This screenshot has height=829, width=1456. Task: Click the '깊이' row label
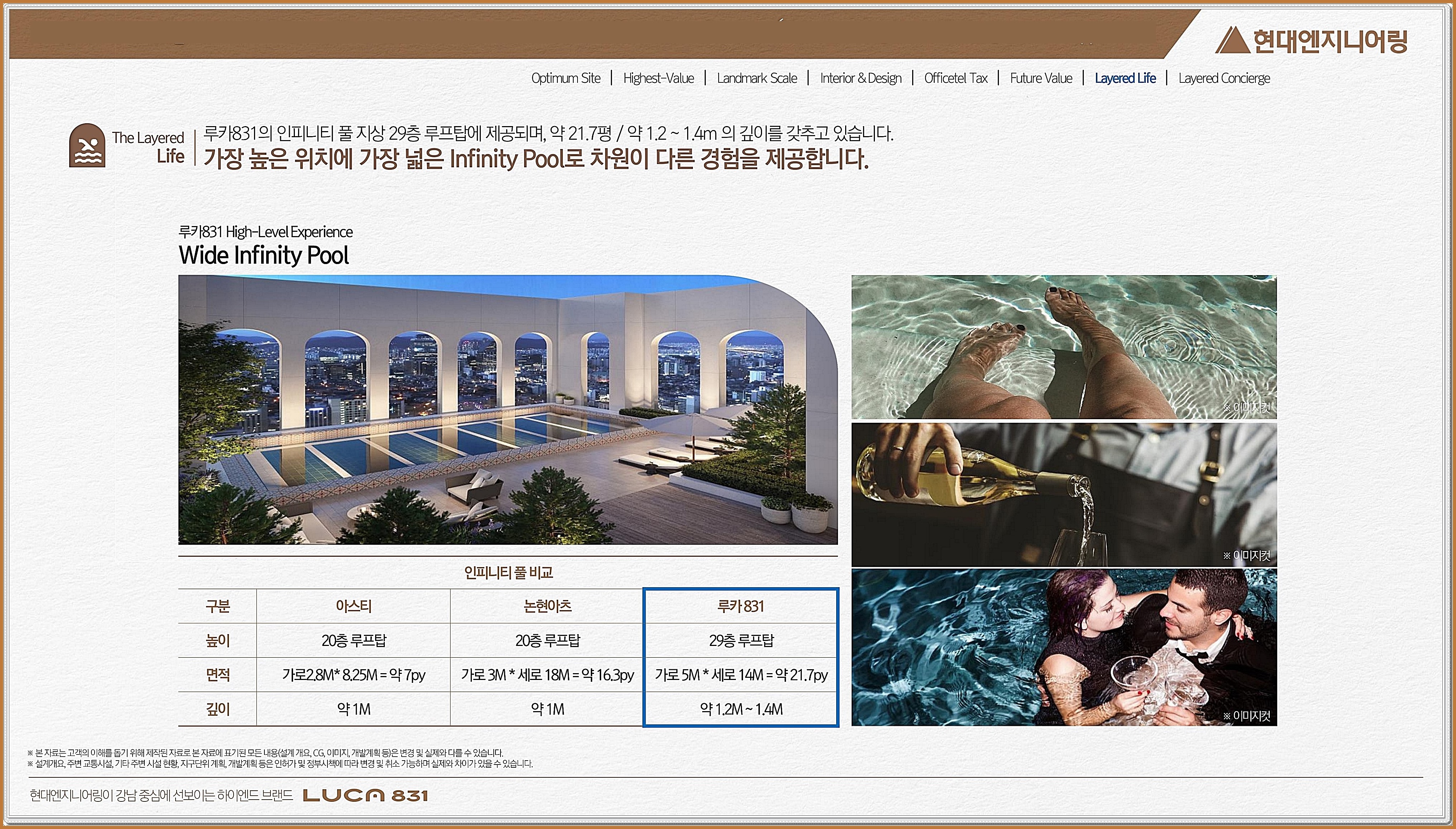[217, 709]
